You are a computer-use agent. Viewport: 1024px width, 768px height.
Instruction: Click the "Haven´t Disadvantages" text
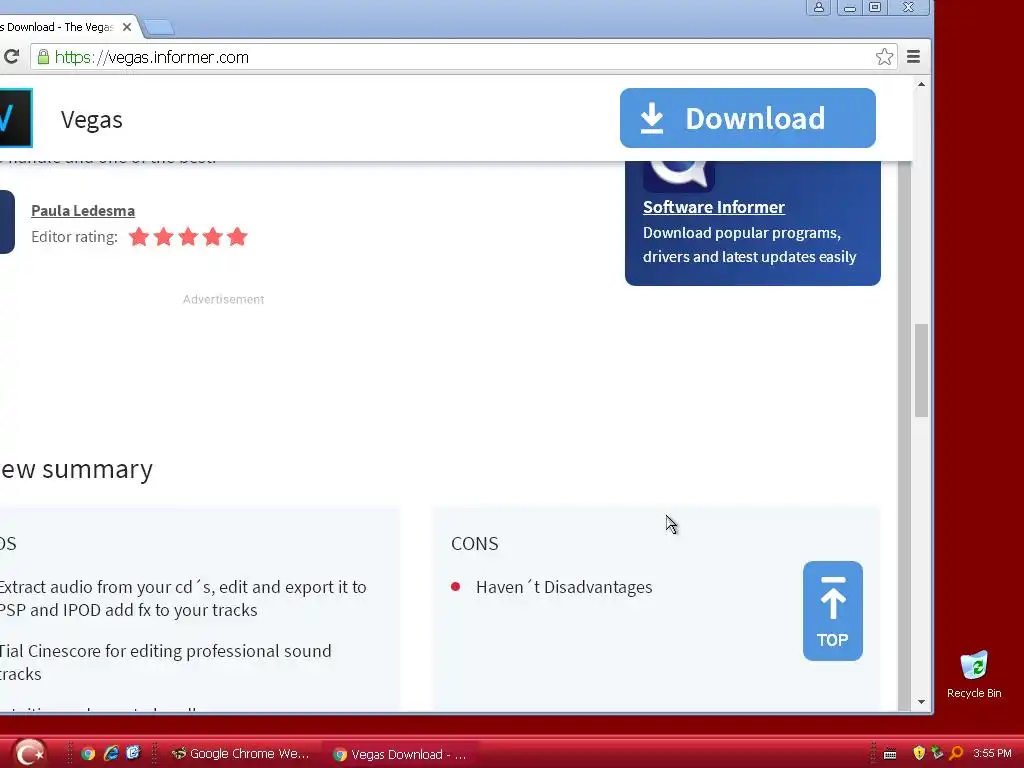tap(564, 587)
